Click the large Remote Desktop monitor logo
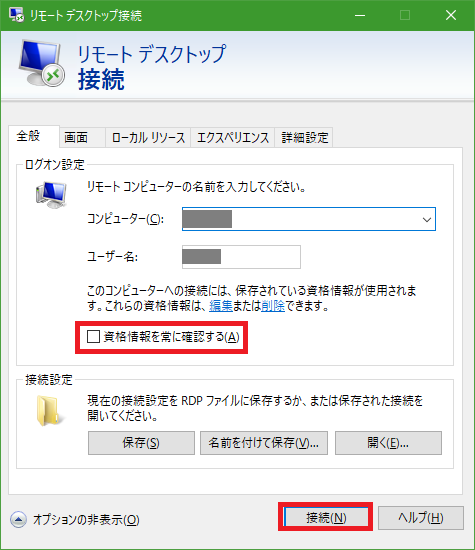Screen dimensions: 475x550 42,63
